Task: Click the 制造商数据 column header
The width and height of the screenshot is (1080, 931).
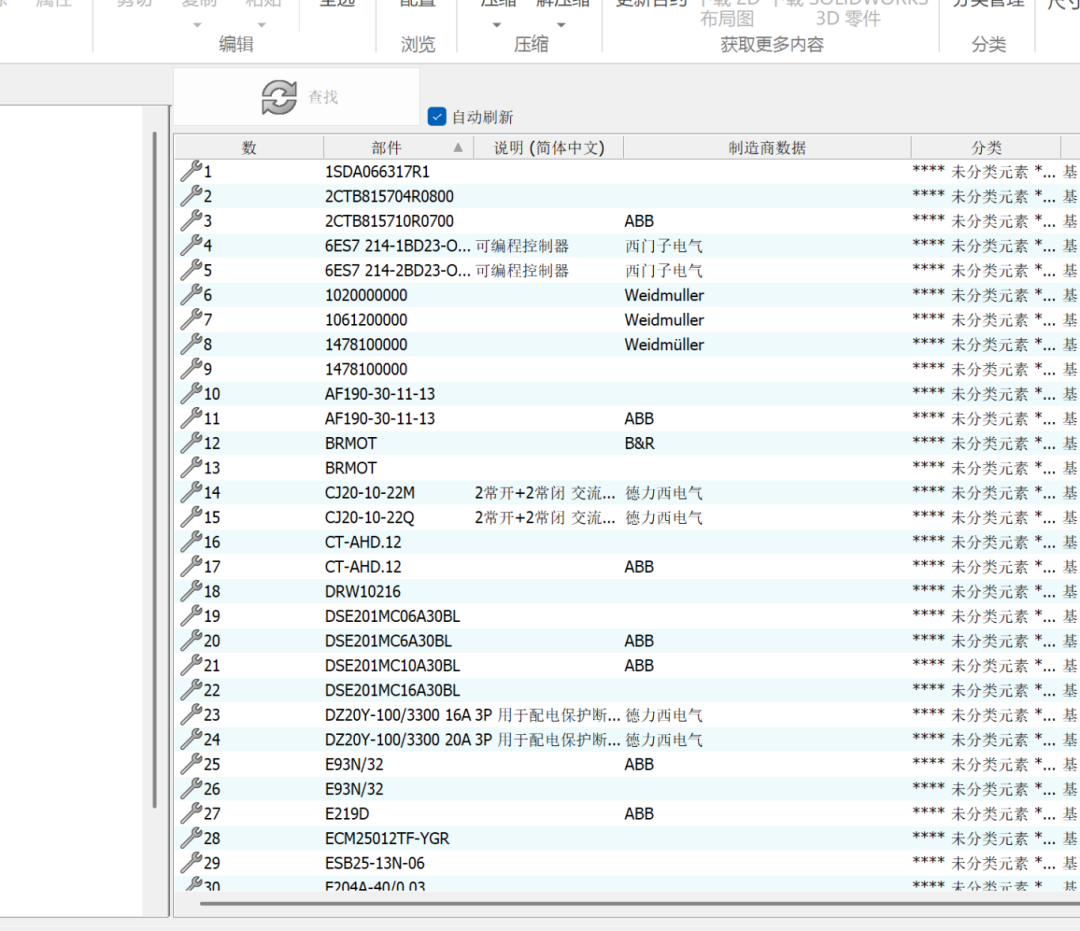Action: pos(766,147)
